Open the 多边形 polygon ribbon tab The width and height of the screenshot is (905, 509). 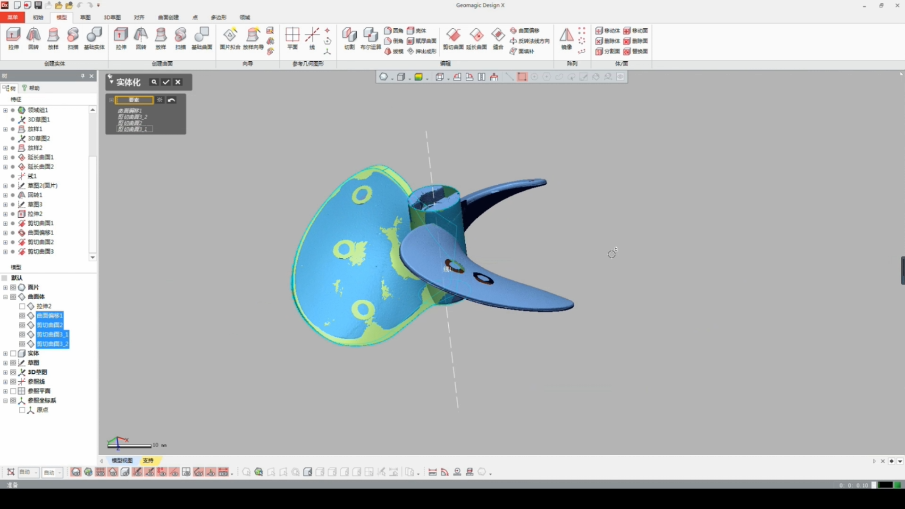pyautogui.click(x=218, y=17)
